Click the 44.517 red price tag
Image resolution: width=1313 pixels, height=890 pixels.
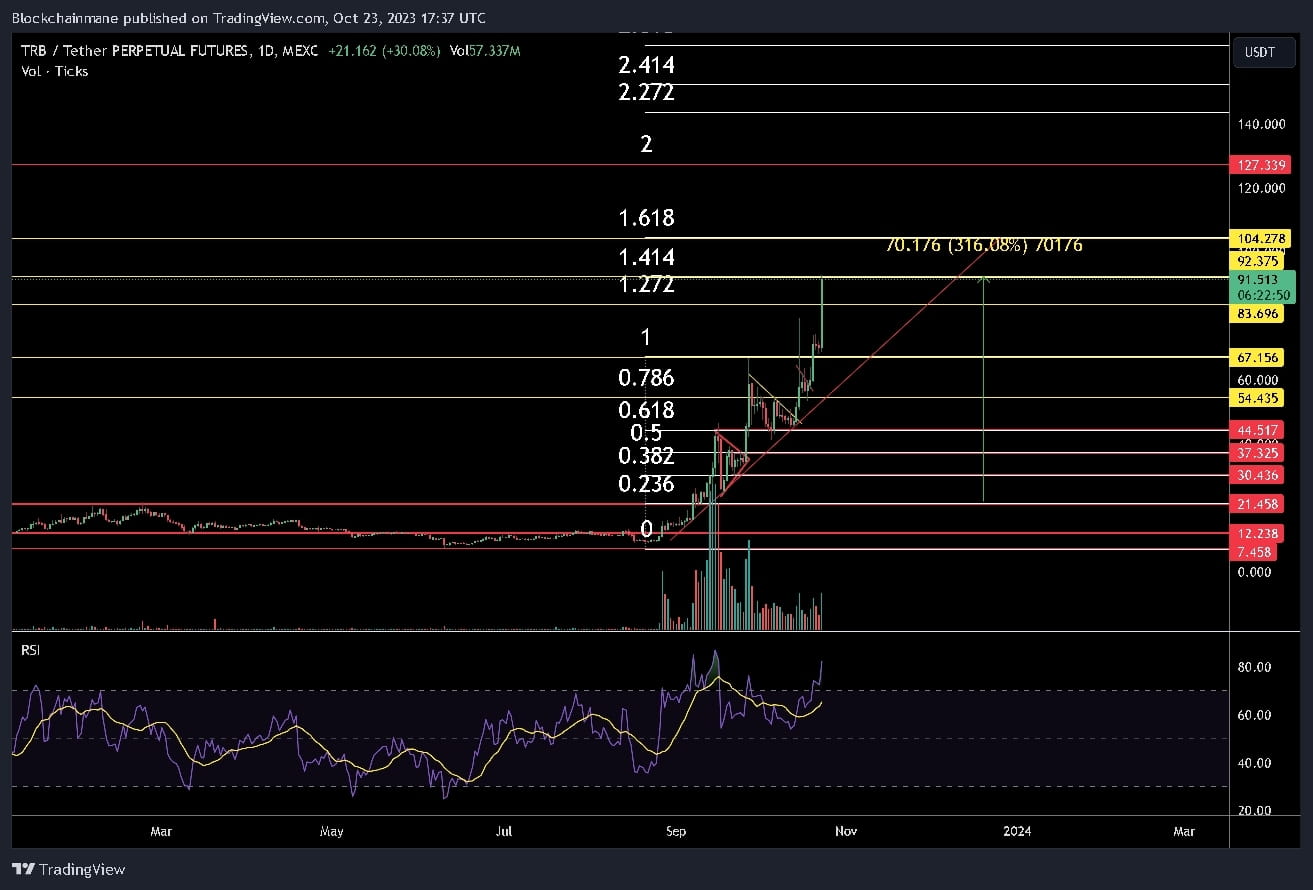pyautogui.click(x=1259, y=431)
